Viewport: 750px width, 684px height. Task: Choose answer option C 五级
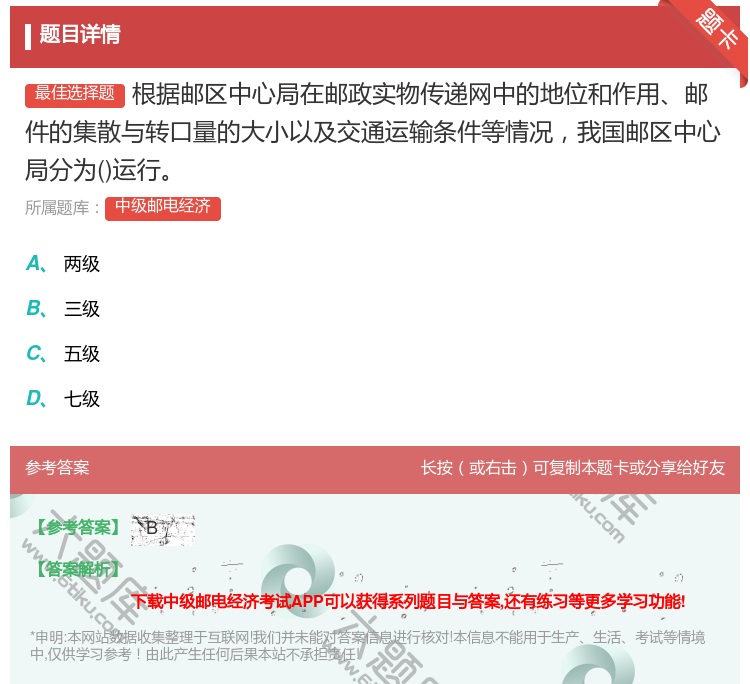point(63,353)
